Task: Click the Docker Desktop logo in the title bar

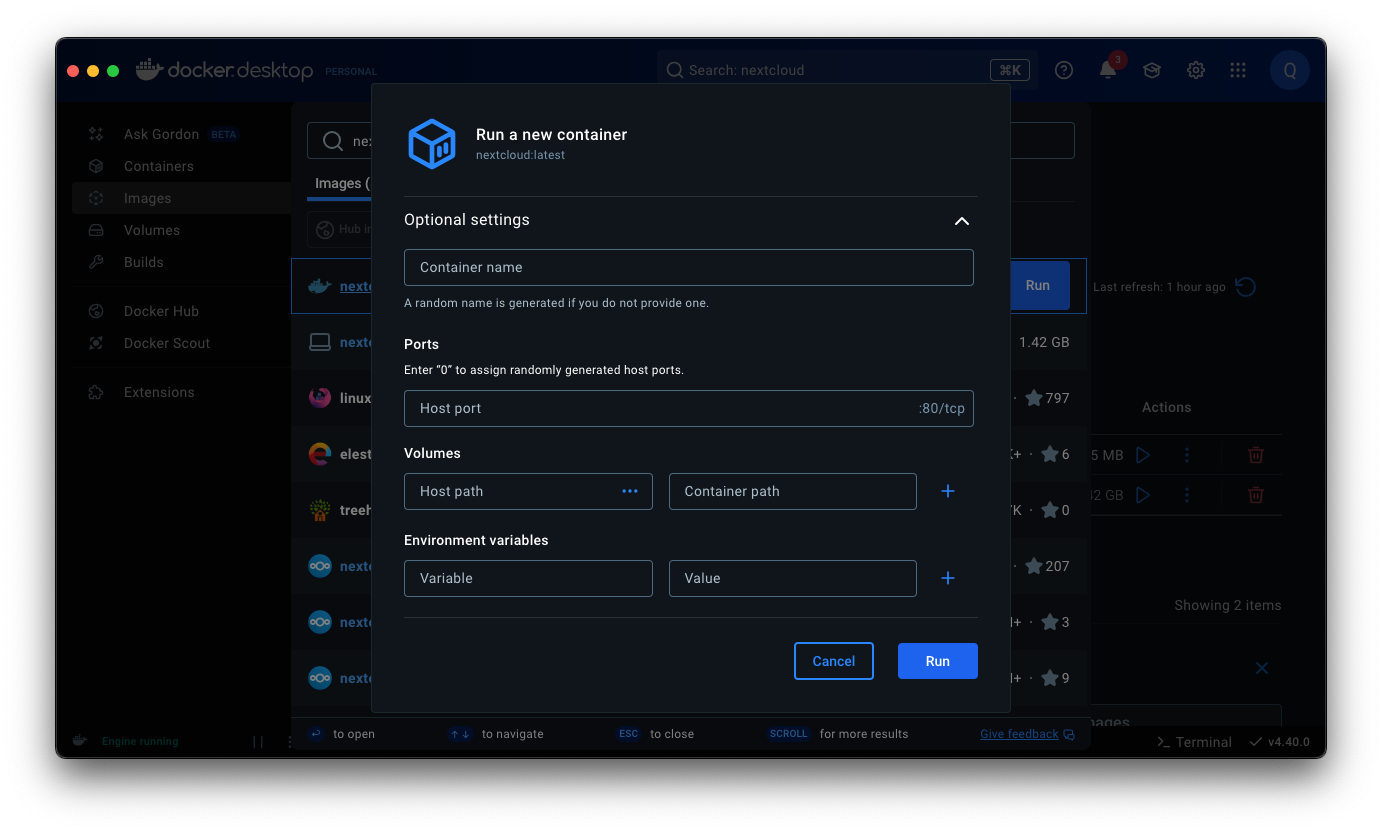Action: [225, 70]
